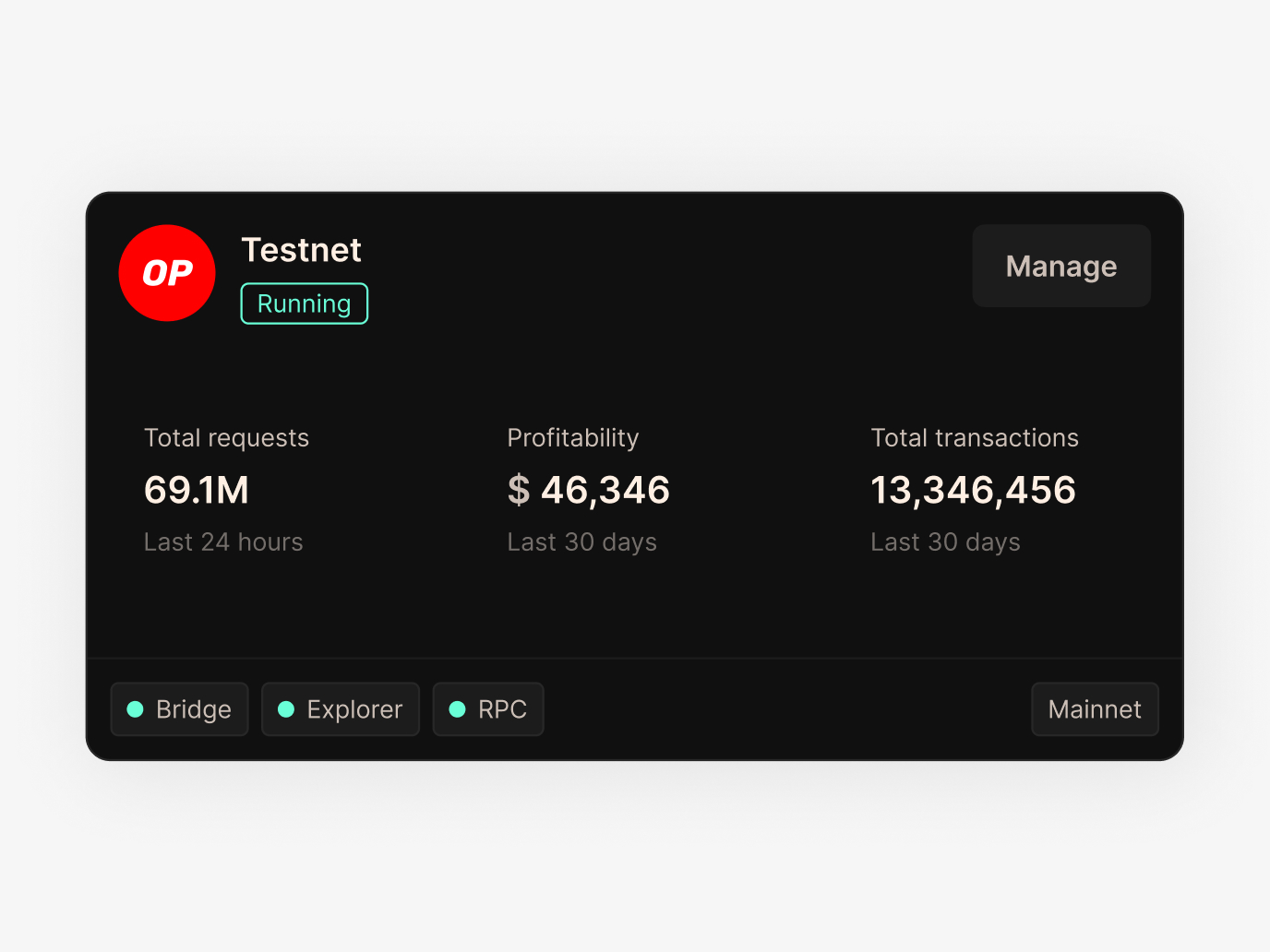Screen dimensions: 1270x952
Task: Click the green dot beside RPC
Action: pos(457,709)
